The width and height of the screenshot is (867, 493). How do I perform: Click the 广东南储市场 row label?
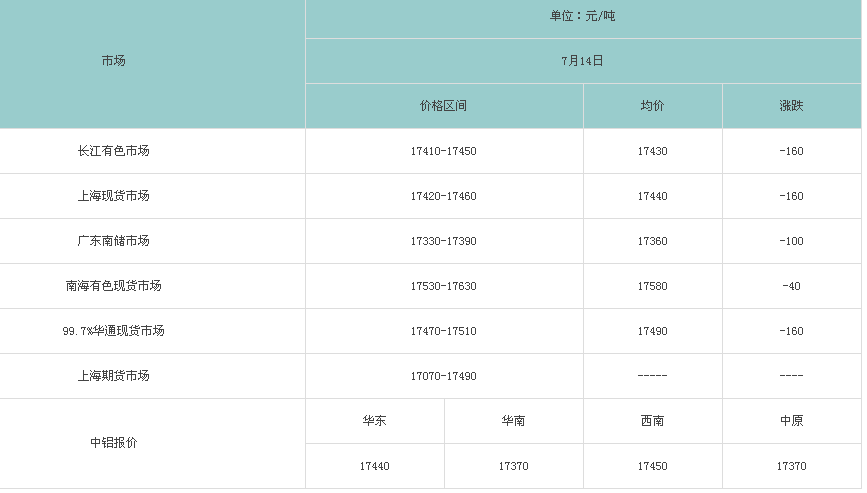tap(113, 241)
